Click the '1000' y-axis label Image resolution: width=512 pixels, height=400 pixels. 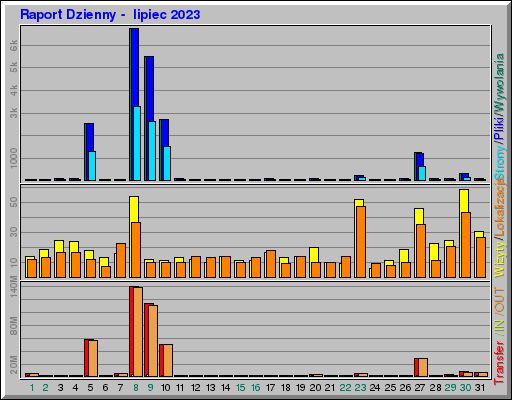[x=14, y=158]
